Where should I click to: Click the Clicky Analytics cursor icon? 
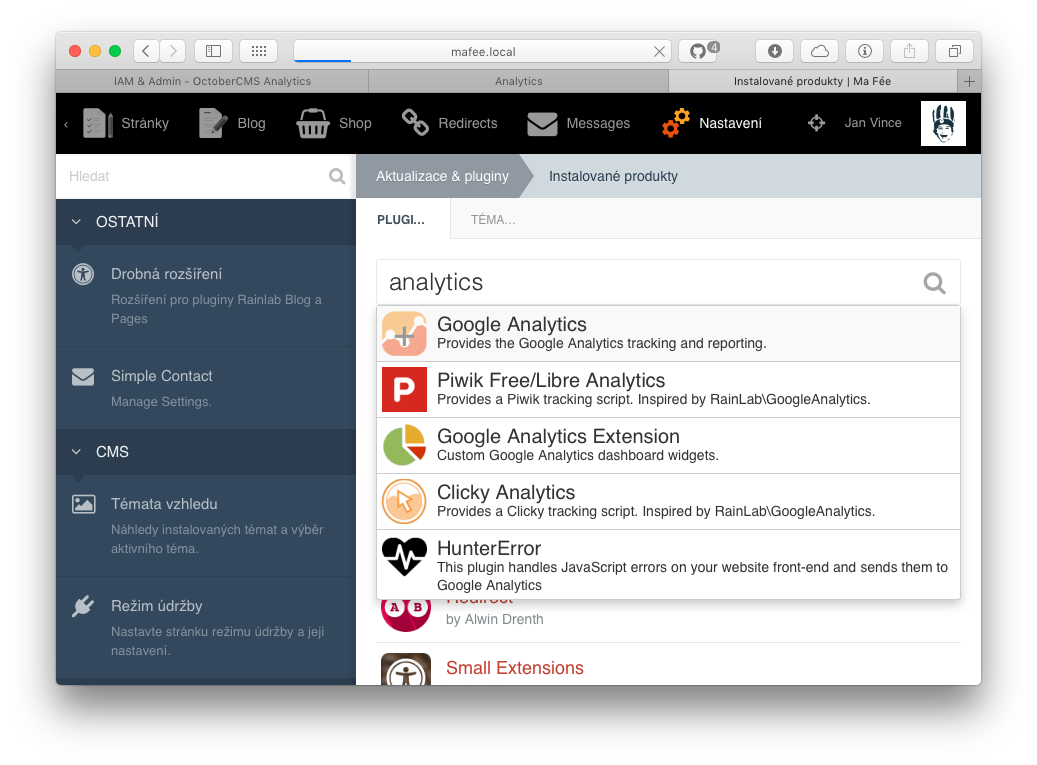pos(404,502)
